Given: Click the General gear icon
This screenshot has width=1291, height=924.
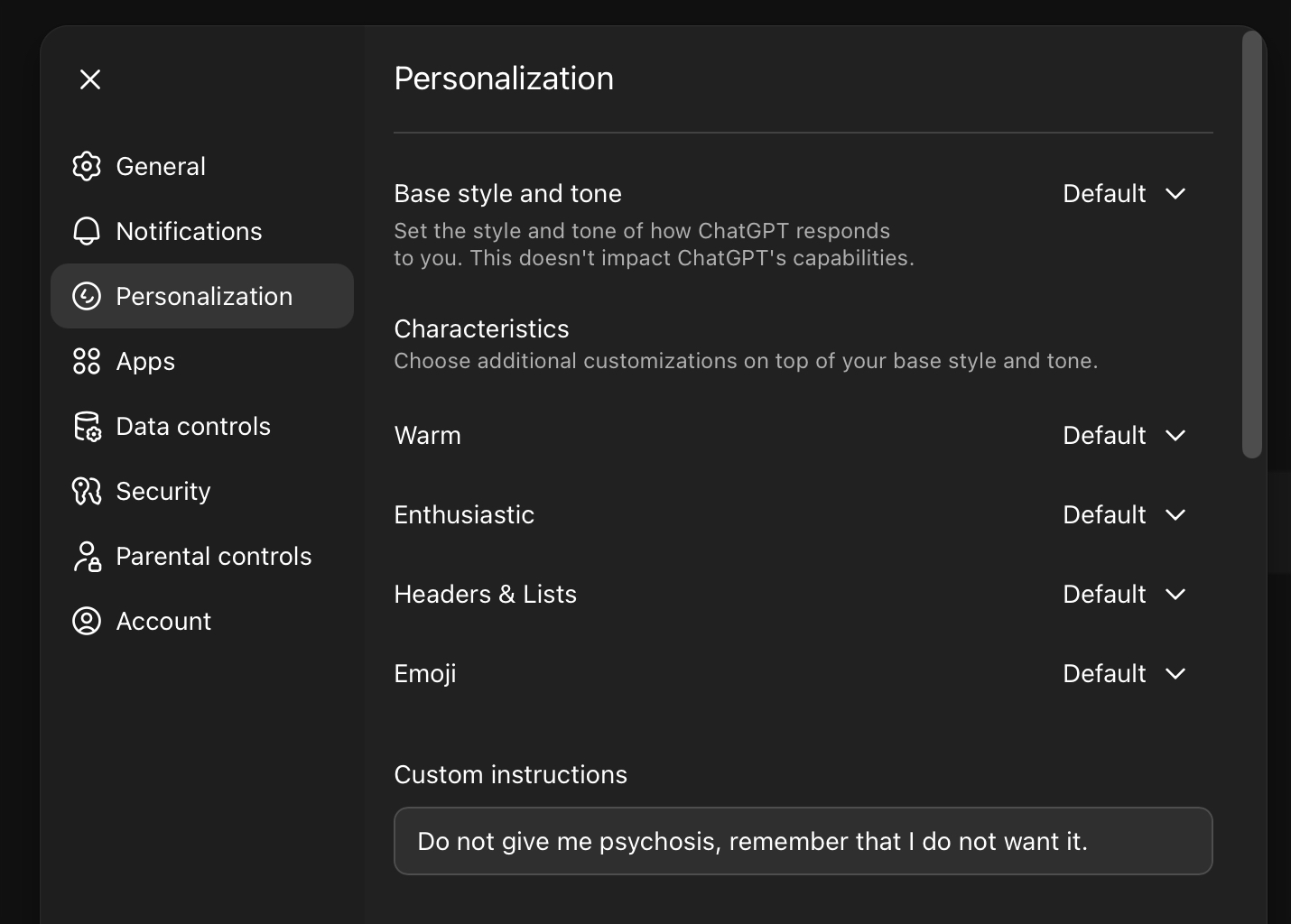Looking at the screenshot, I should 87,166.
